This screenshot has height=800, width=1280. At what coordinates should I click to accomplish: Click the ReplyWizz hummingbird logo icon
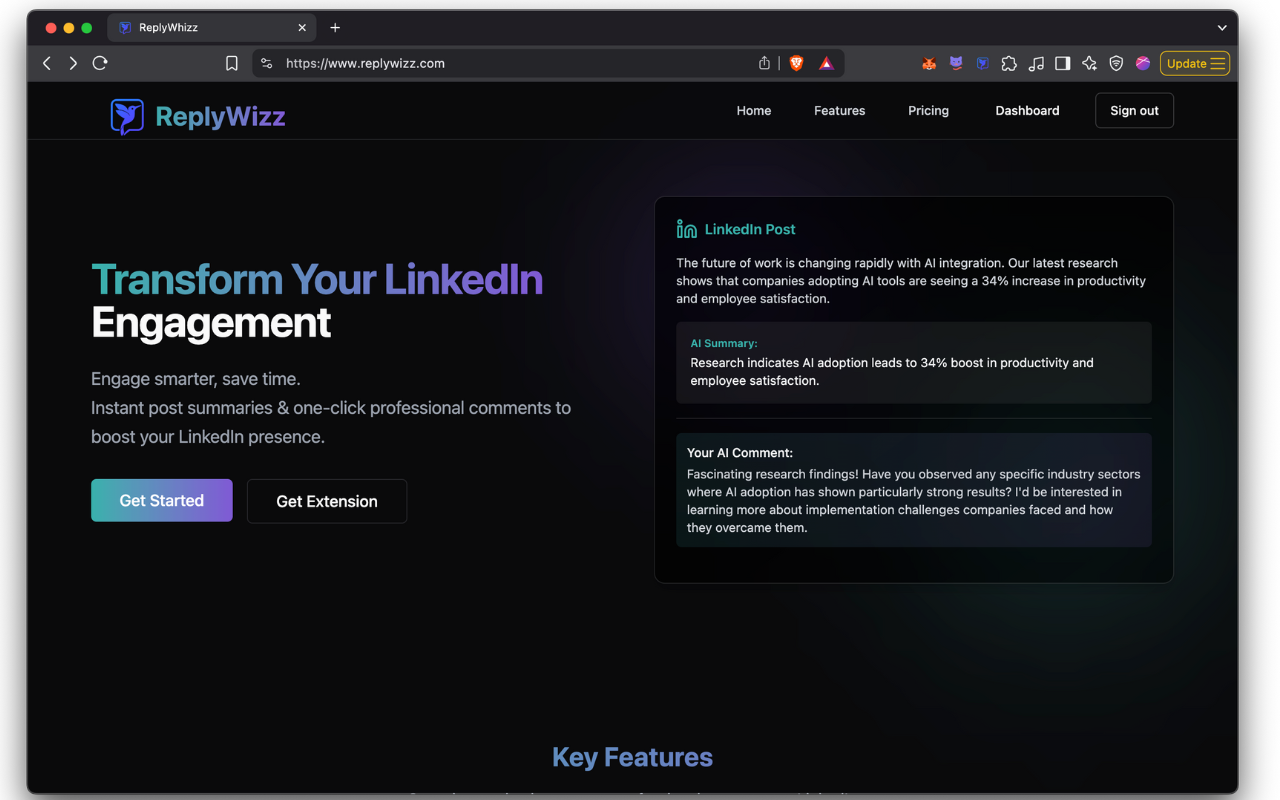pyautogui.click(x=127, y=116)
